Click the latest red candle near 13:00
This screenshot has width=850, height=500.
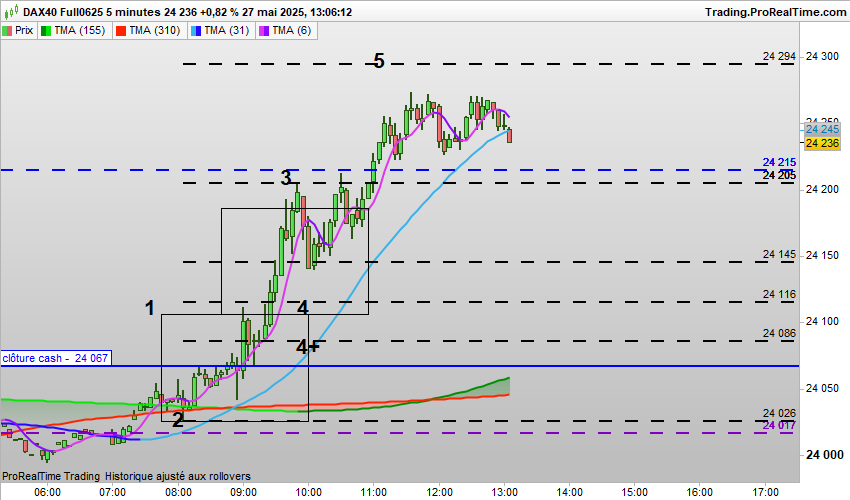(510, 136)
